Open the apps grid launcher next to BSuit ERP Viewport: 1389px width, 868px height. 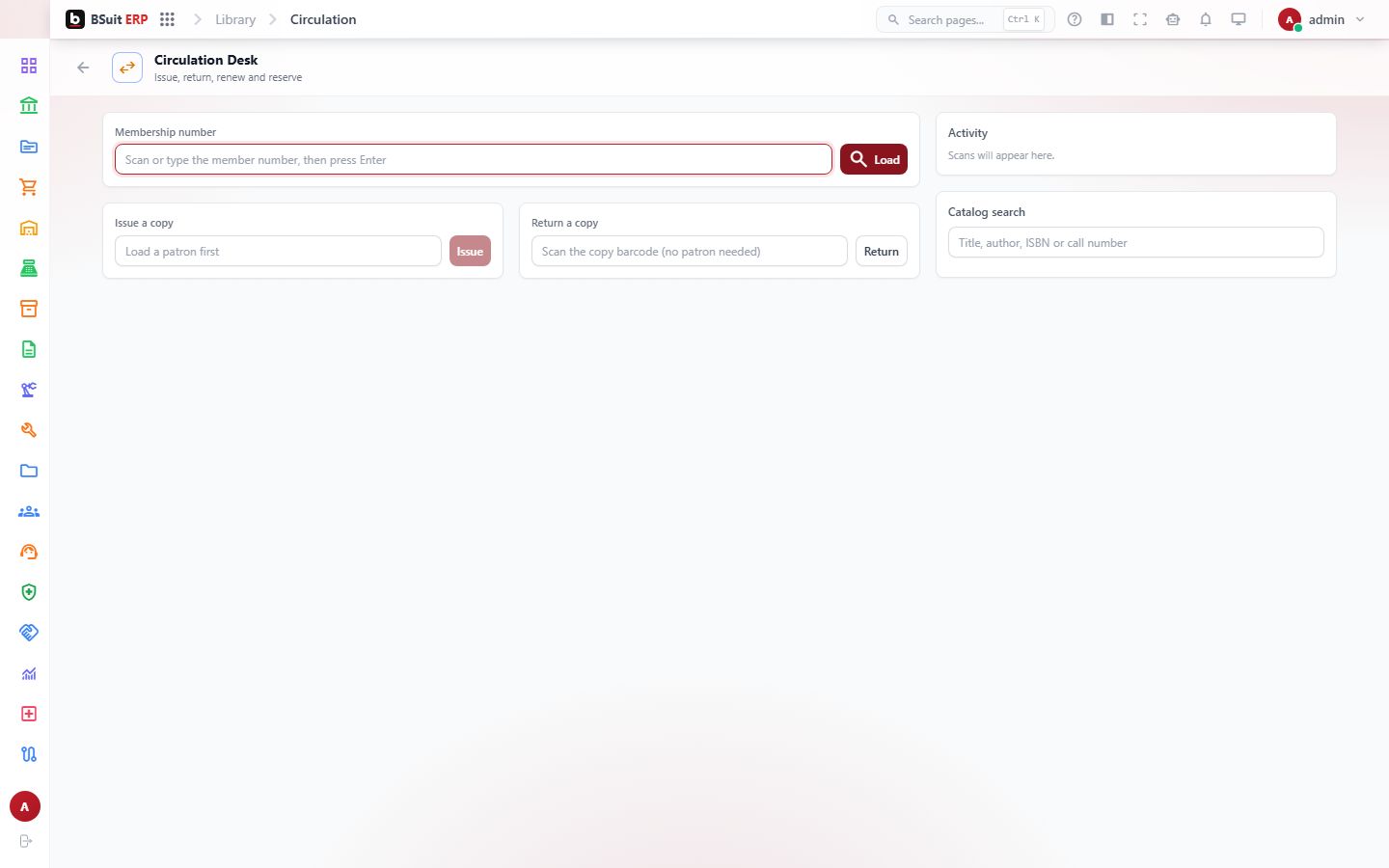coord(167,19)
